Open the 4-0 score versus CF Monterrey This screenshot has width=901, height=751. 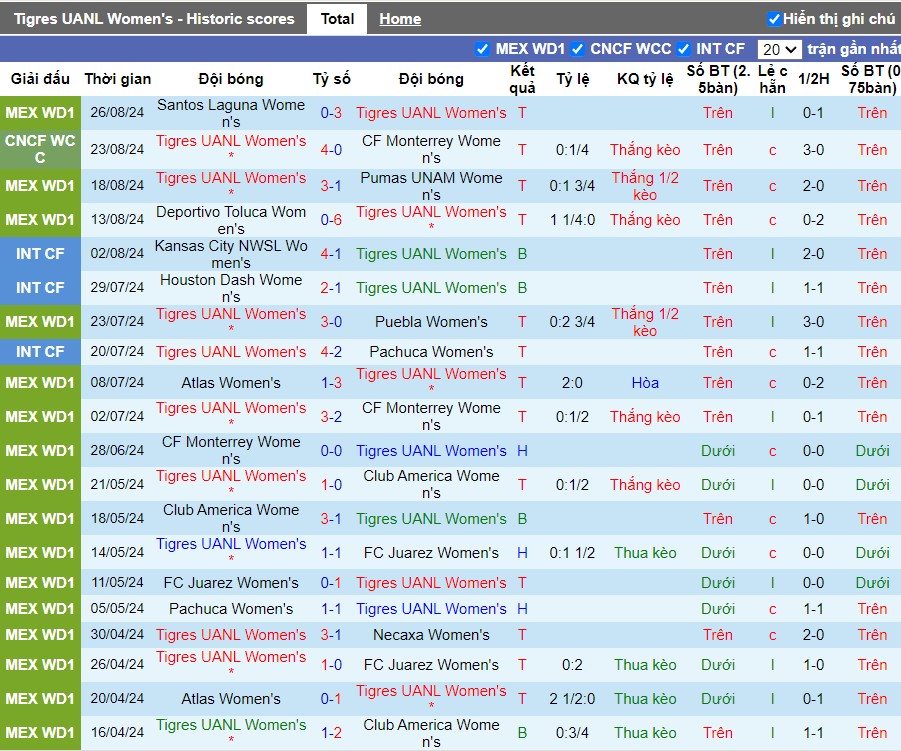coord(331,149)
